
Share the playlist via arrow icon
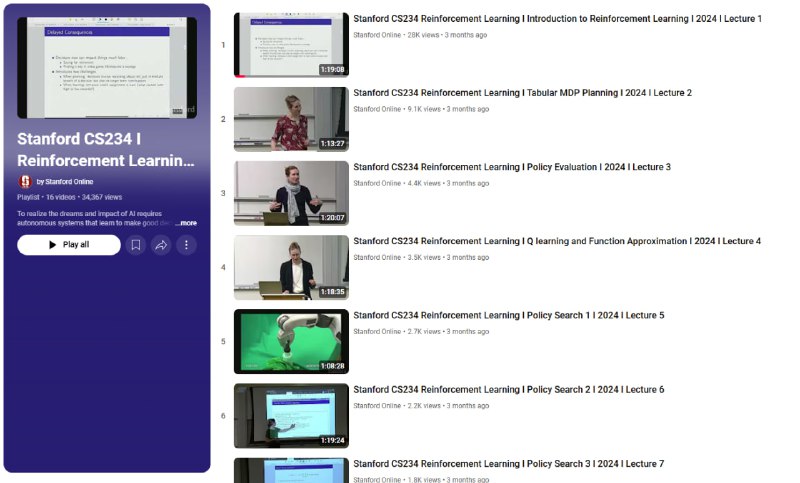point(161,245)
